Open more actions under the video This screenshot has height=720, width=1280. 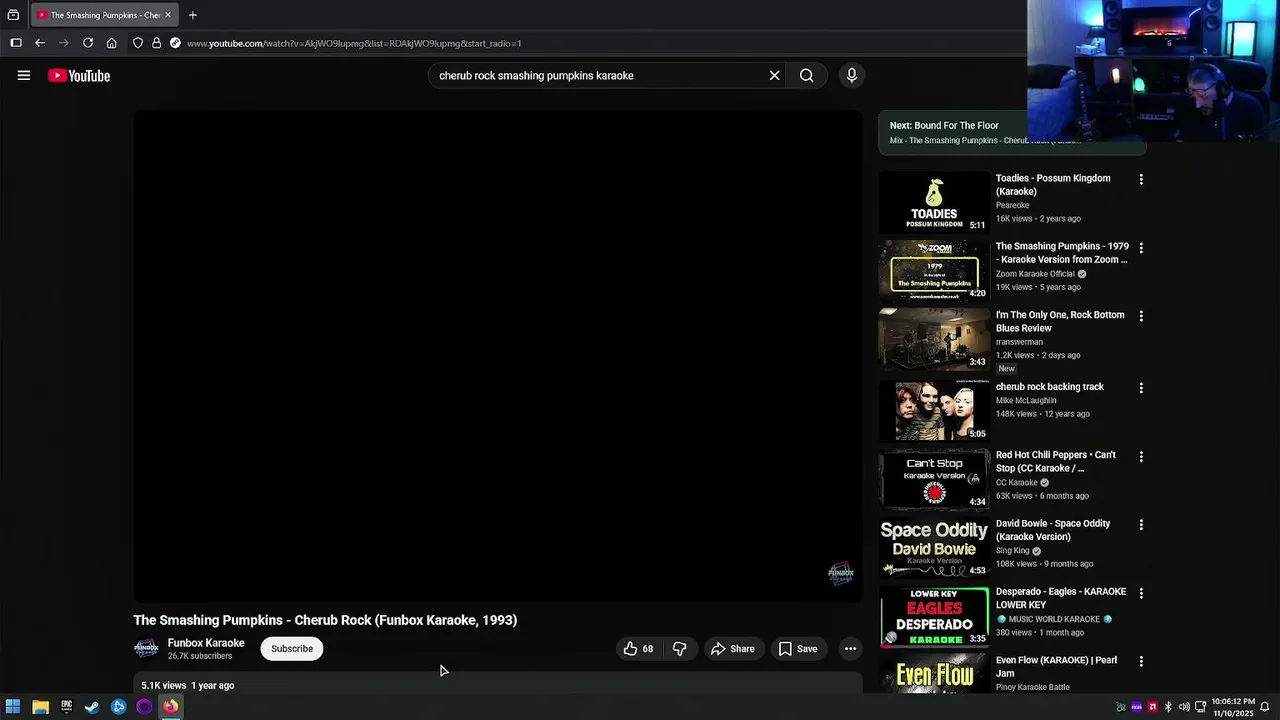point(850,649)
